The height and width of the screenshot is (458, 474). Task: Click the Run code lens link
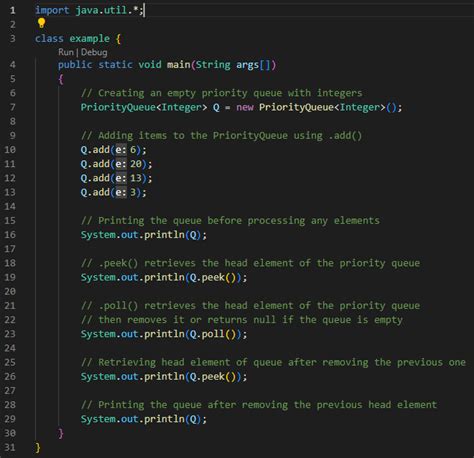pos(66,52)
